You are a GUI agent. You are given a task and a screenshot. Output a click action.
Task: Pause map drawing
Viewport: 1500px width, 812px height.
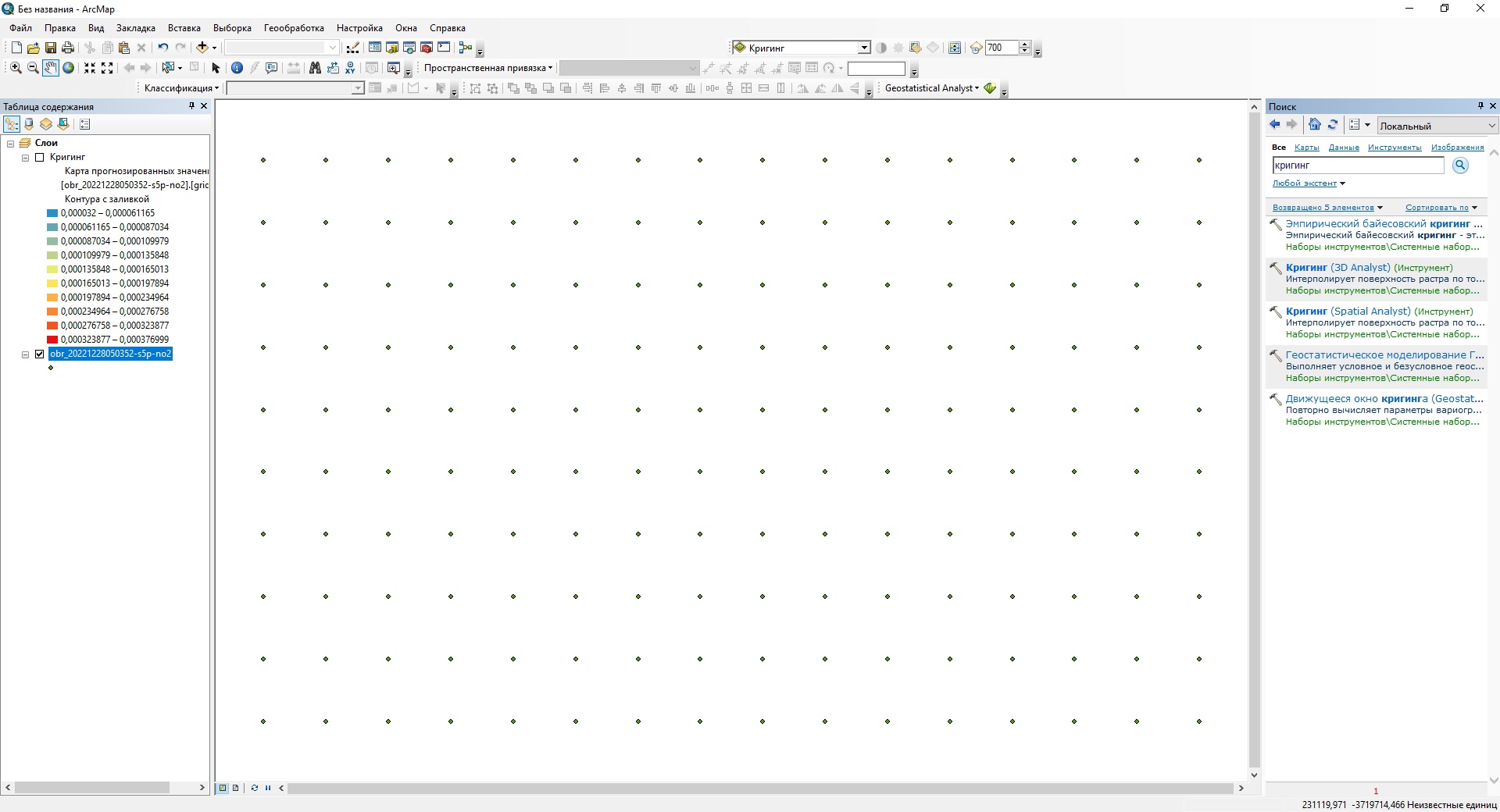268,788
